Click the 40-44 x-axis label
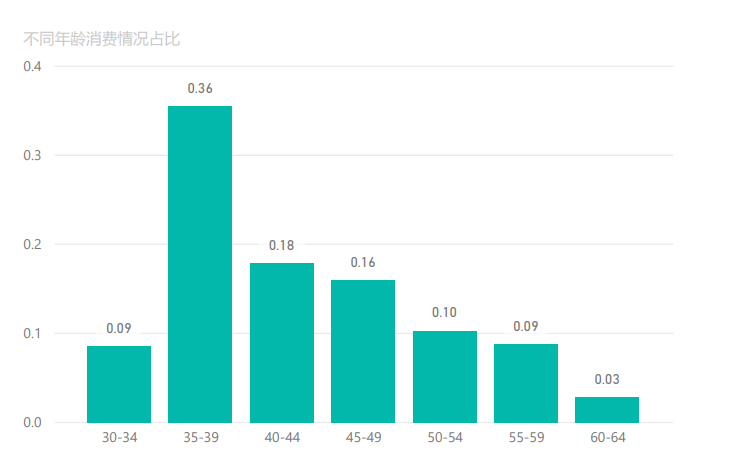 coord(282,438)
